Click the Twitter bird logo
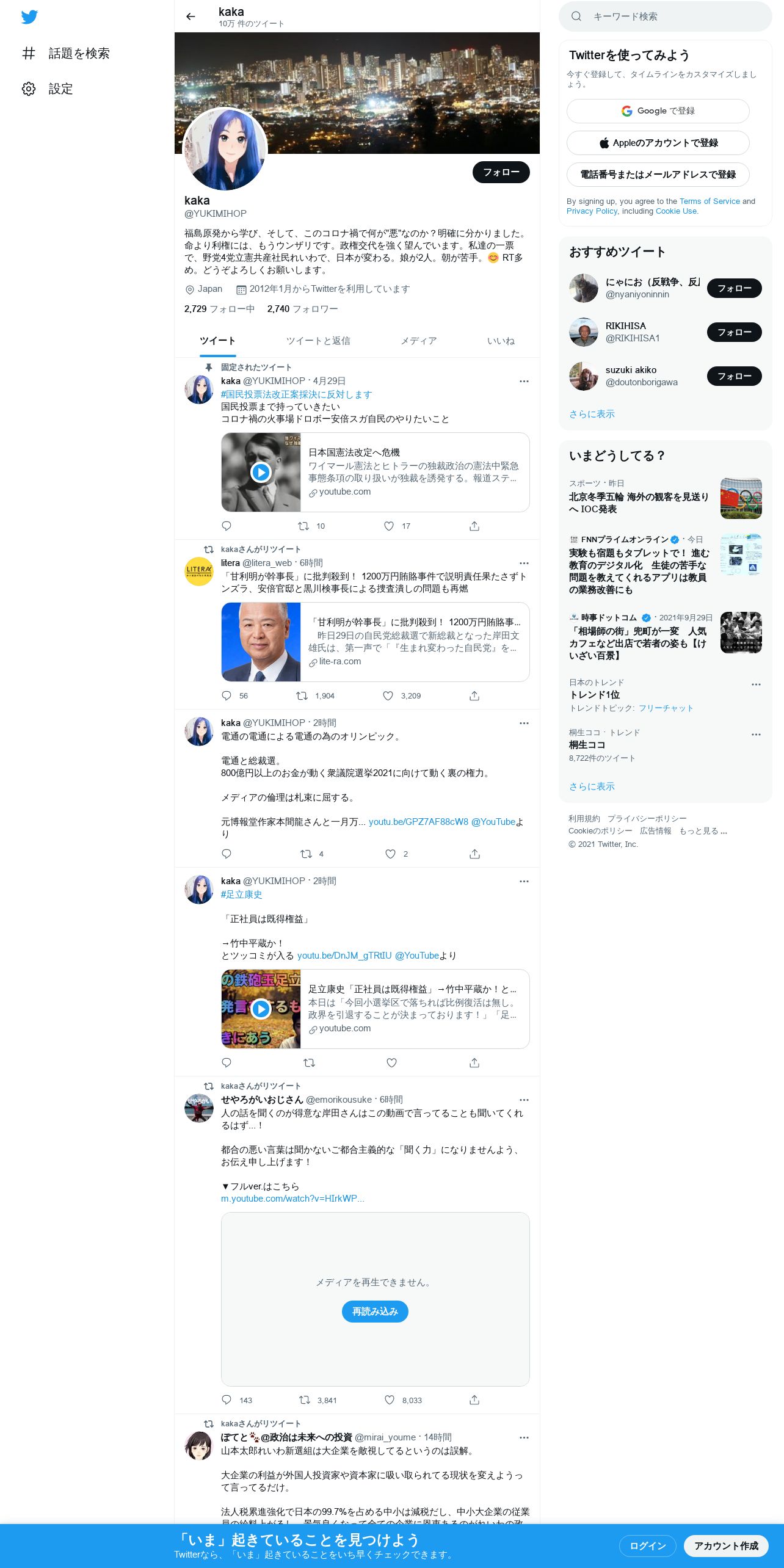 (x=29, y=16)
